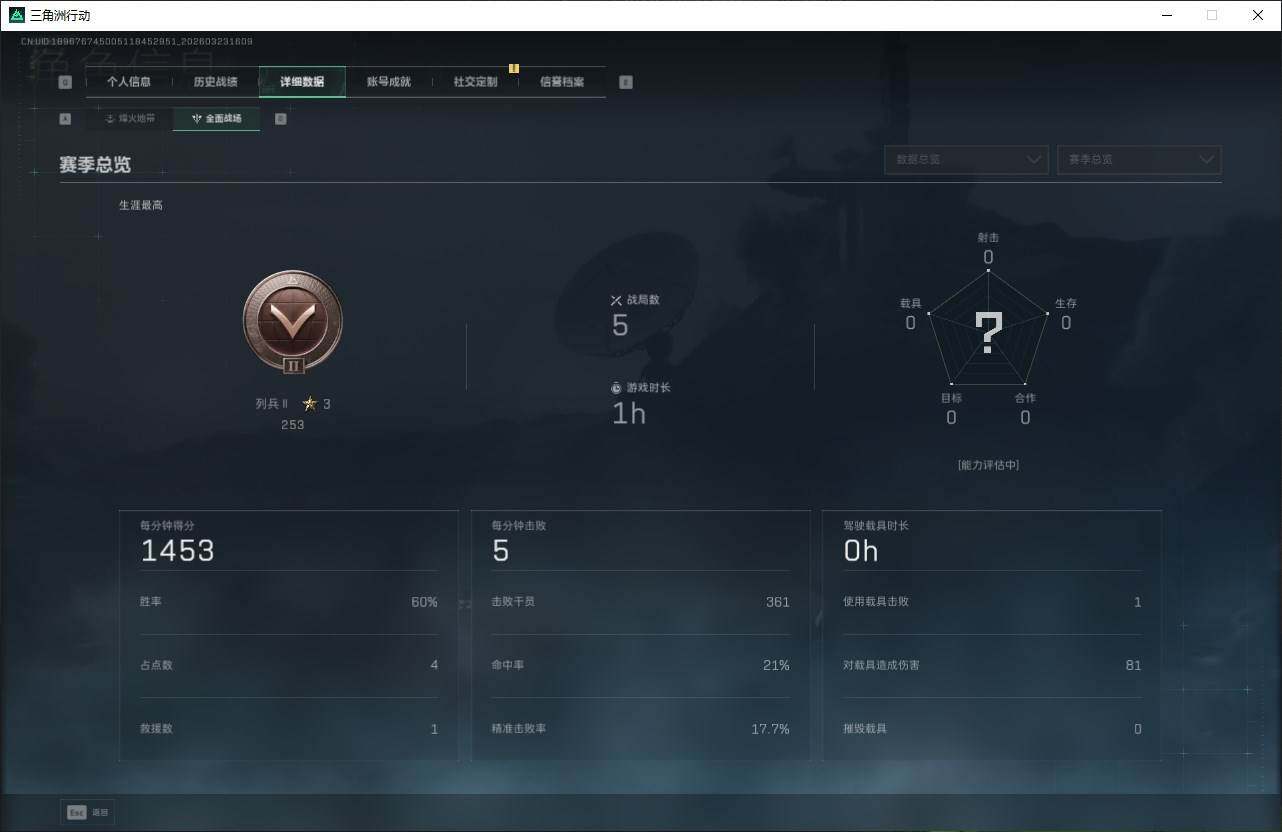Click the rank score 253

point(292,425)
